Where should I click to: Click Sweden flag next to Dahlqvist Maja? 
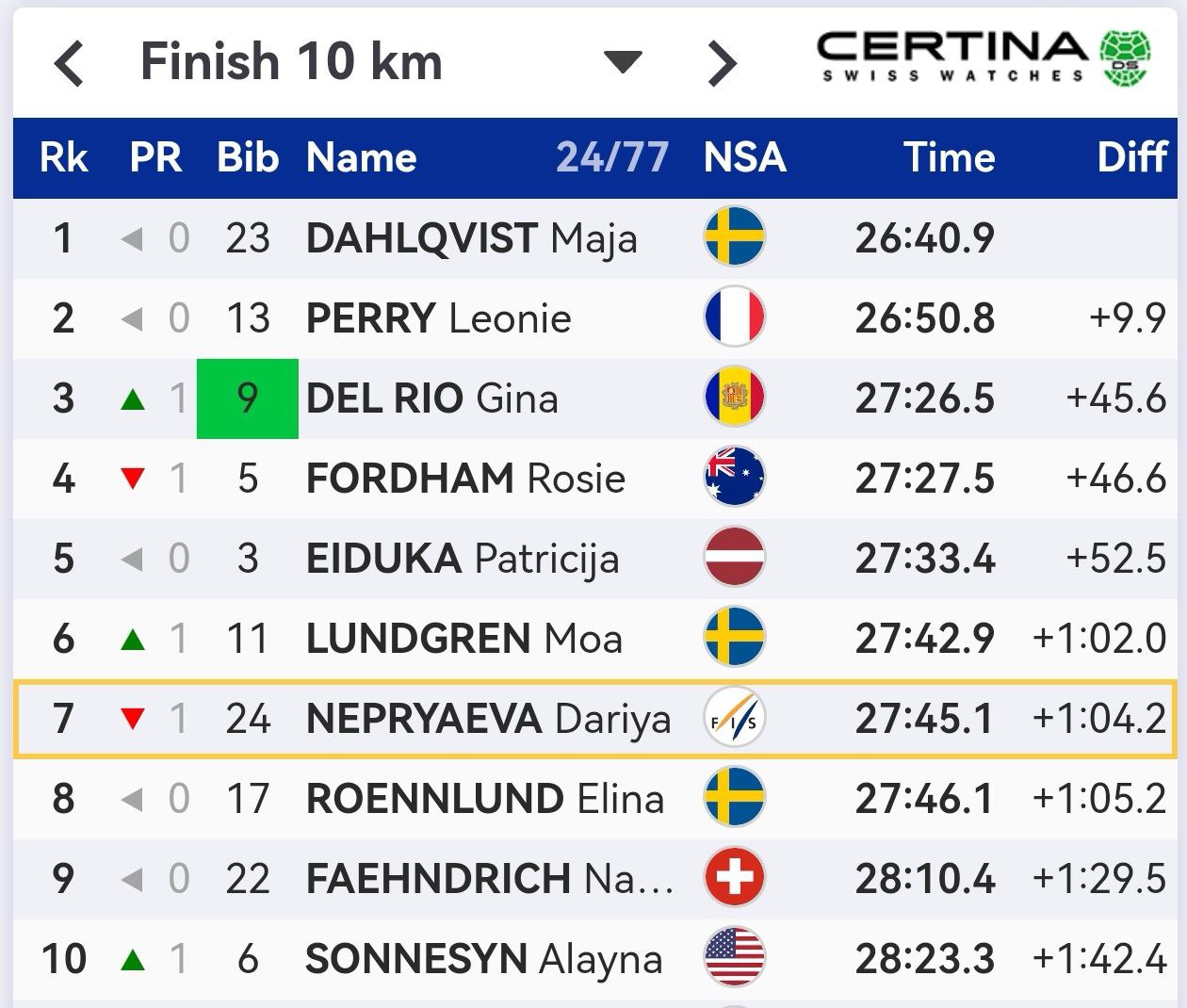click(735, 236)
